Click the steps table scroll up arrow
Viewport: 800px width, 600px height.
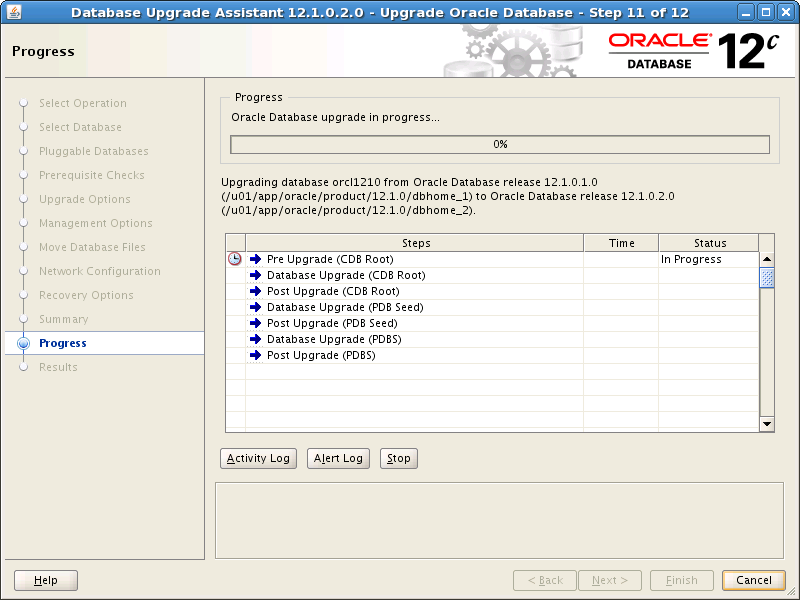(767, 259)
